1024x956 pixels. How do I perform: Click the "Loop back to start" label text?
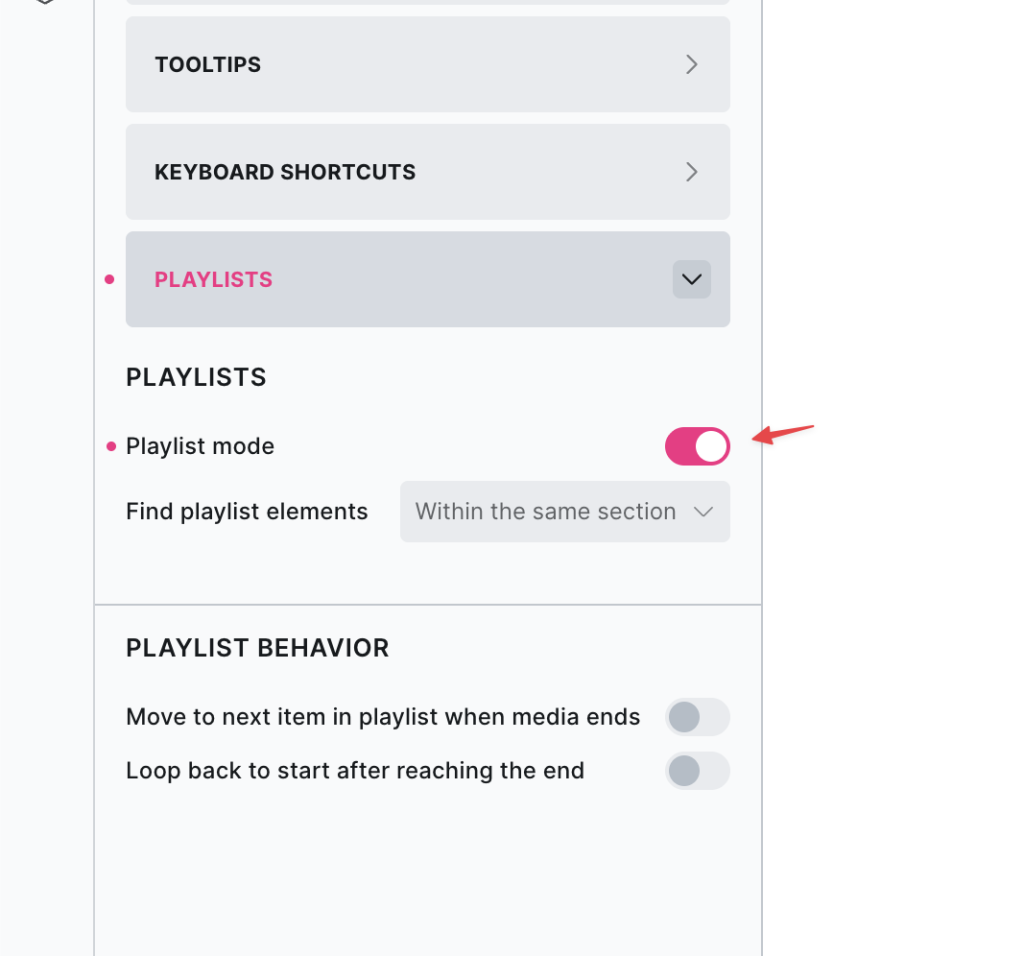(x=355, y=771)
